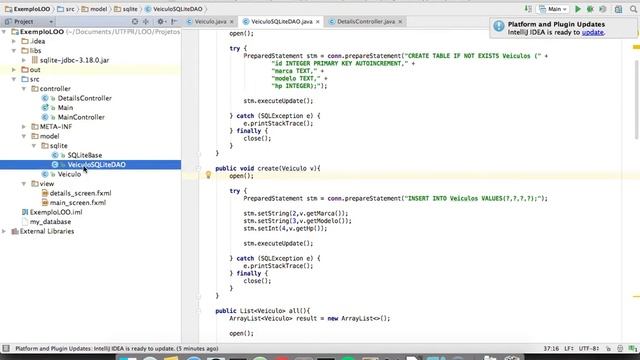This screenshot has height=360, width=640.
Task: Click read-only lock icon in status bar
Action: pos(608,349)
